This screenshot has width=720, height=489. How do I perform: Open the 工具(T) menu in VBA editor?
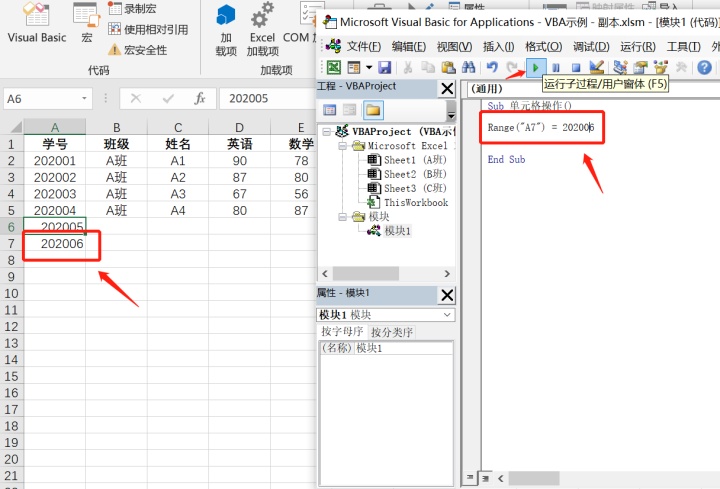coord(683,46)
